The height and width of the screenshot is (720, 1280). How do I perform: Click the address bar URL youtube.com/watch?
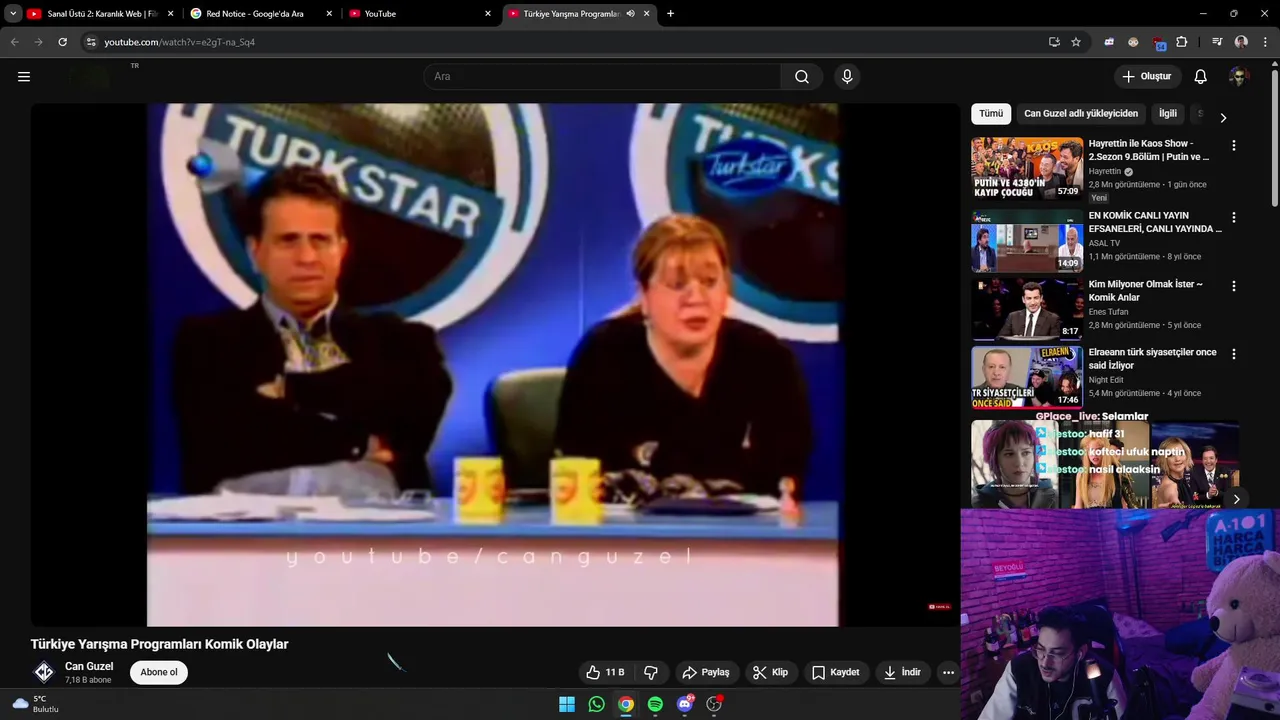[x=180, y=42]
